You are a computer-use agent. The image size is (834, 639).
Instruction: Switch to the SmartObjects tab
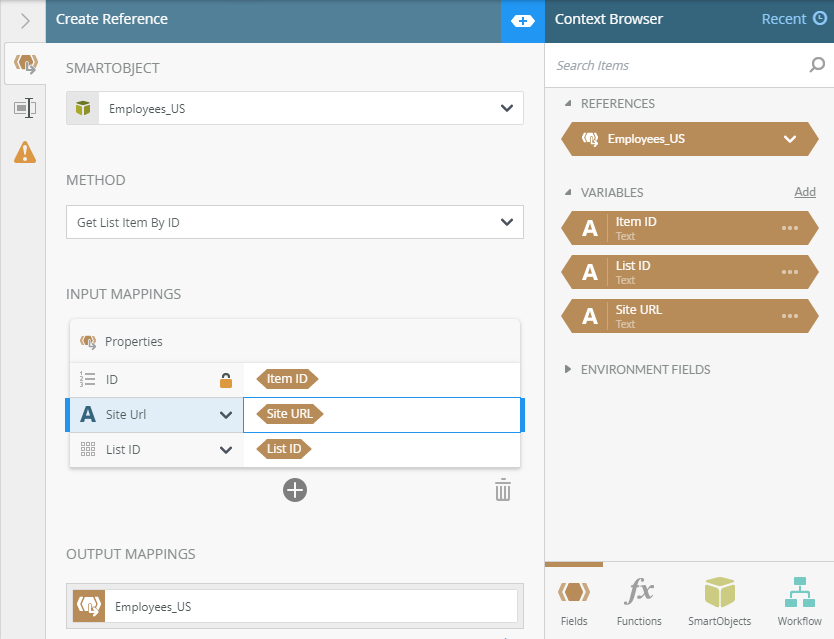(x=719, y=600)
